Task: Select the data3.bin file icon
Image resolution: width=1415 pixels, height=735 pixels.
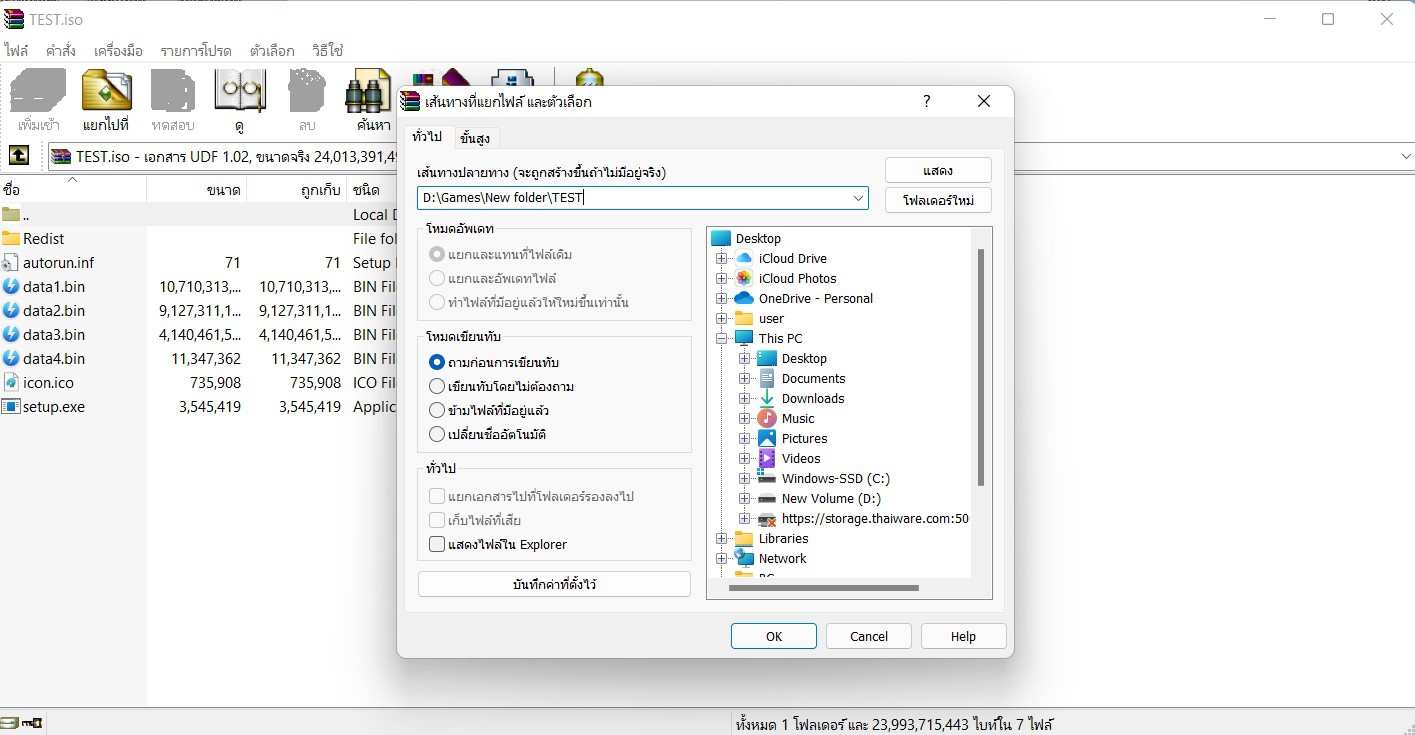Action: [11, 334]
